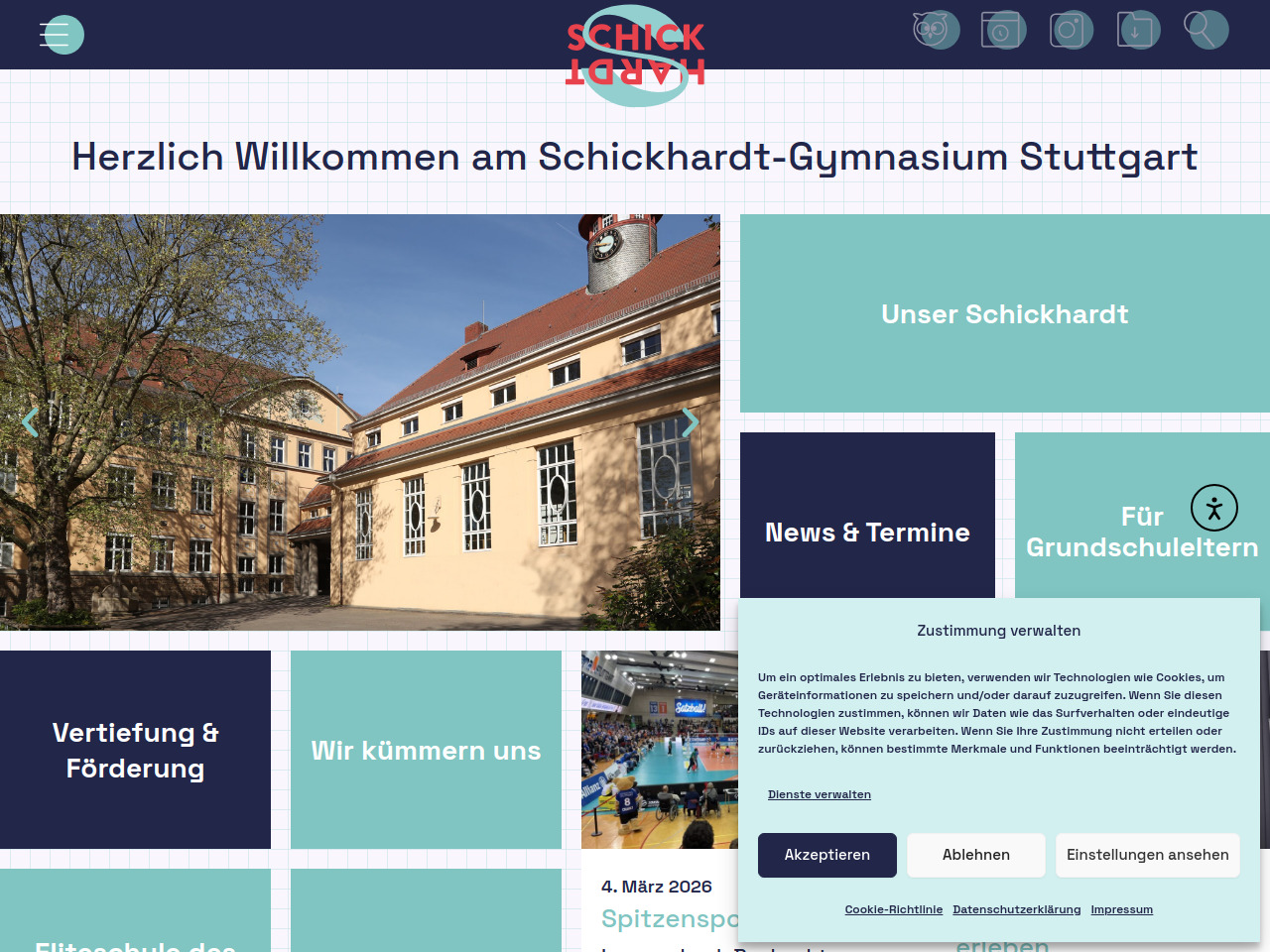Image resolution: width=1270 pixels, height=952 pixels.
Task: Decline cookies via Ablehnen button
Action: pyautogui.click(x=975, y=855)
